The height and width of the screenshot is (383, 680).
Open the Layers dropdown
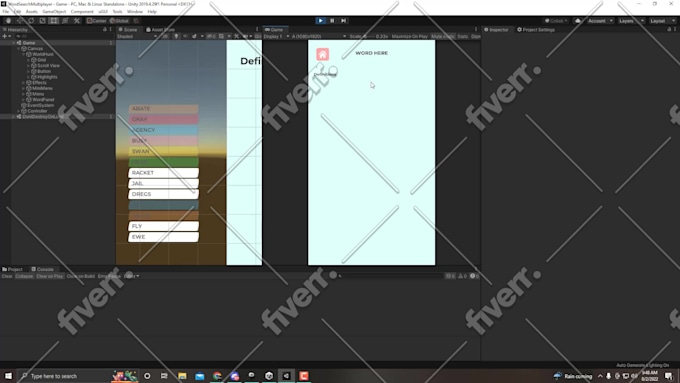(x=631, y=21)
